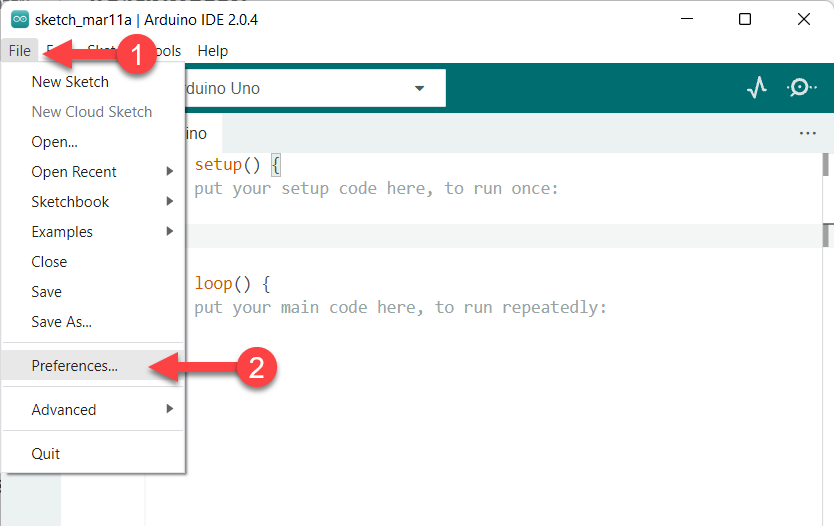Click the setup() function line in editor
Viewport: 834px width, 526px height.
[238, 164]
